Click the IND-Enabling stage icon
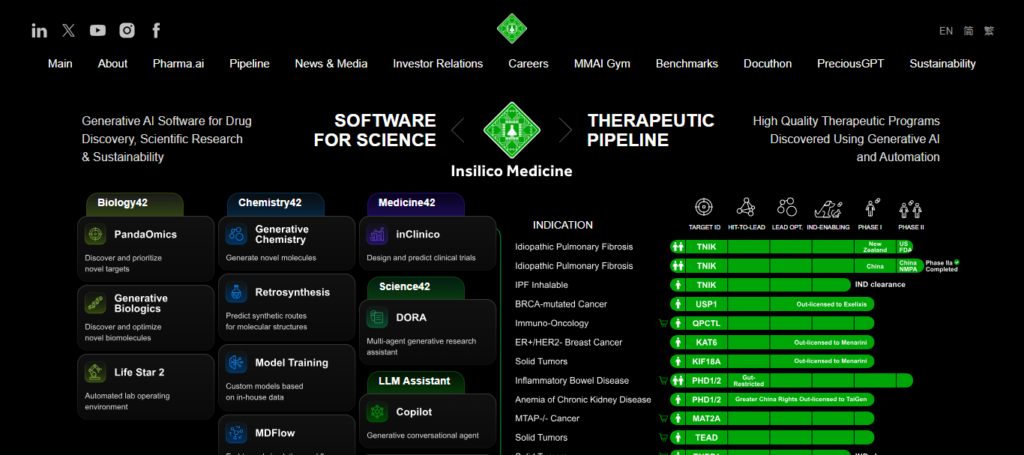1024x455 pixels. 828,208
